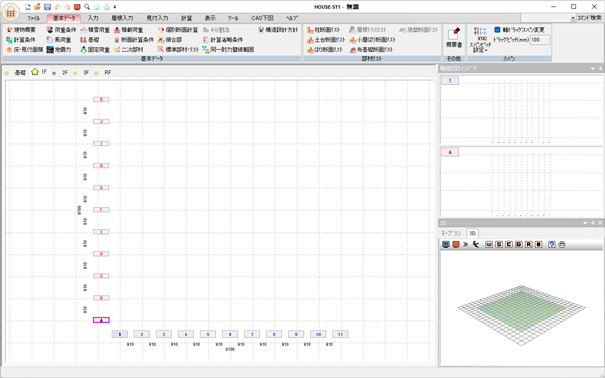Click axis button 1 in the axis view panel
Viewport: 605px width, 378px height.
tap(450, 81)
